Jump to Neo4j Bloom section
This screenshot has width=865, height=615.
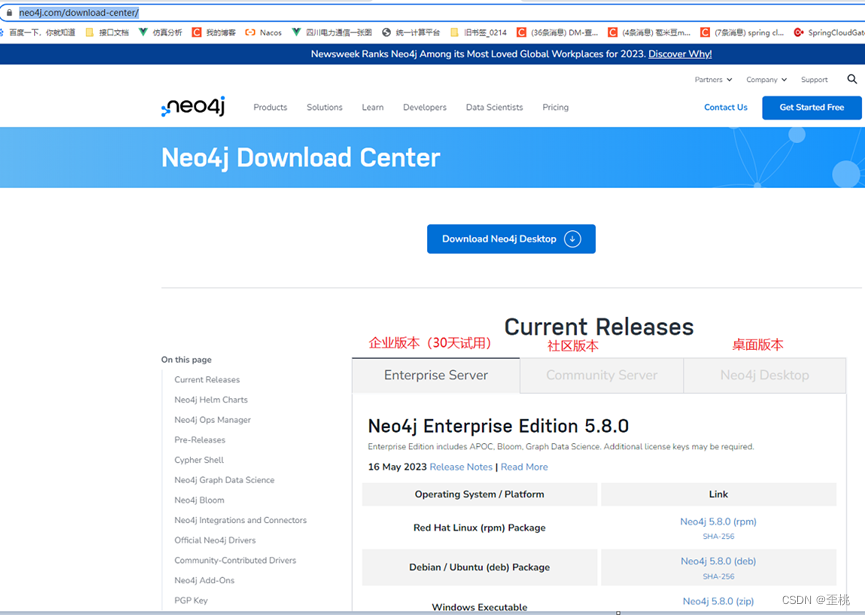coord(199,500)
